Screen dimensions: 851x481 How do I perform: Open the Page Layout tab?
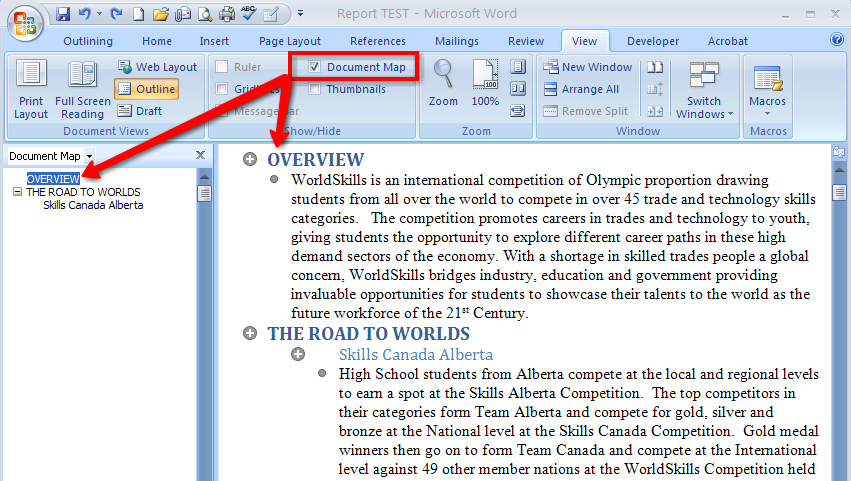tap(290, 41)
